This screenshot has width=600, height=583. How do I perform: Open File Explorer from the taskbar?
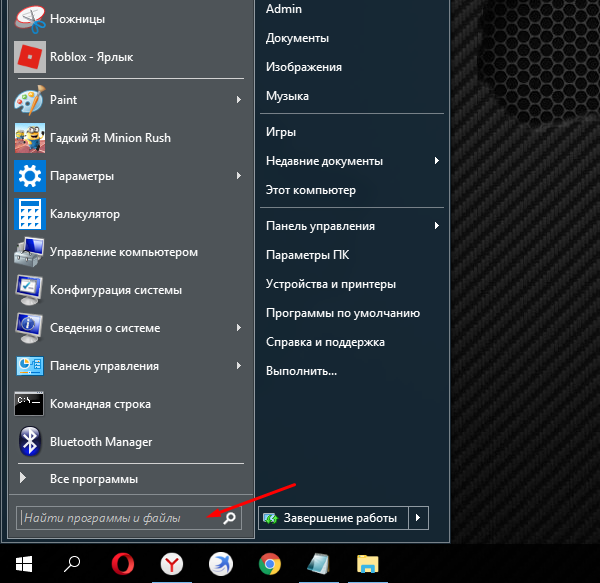(x=368, y=564)
